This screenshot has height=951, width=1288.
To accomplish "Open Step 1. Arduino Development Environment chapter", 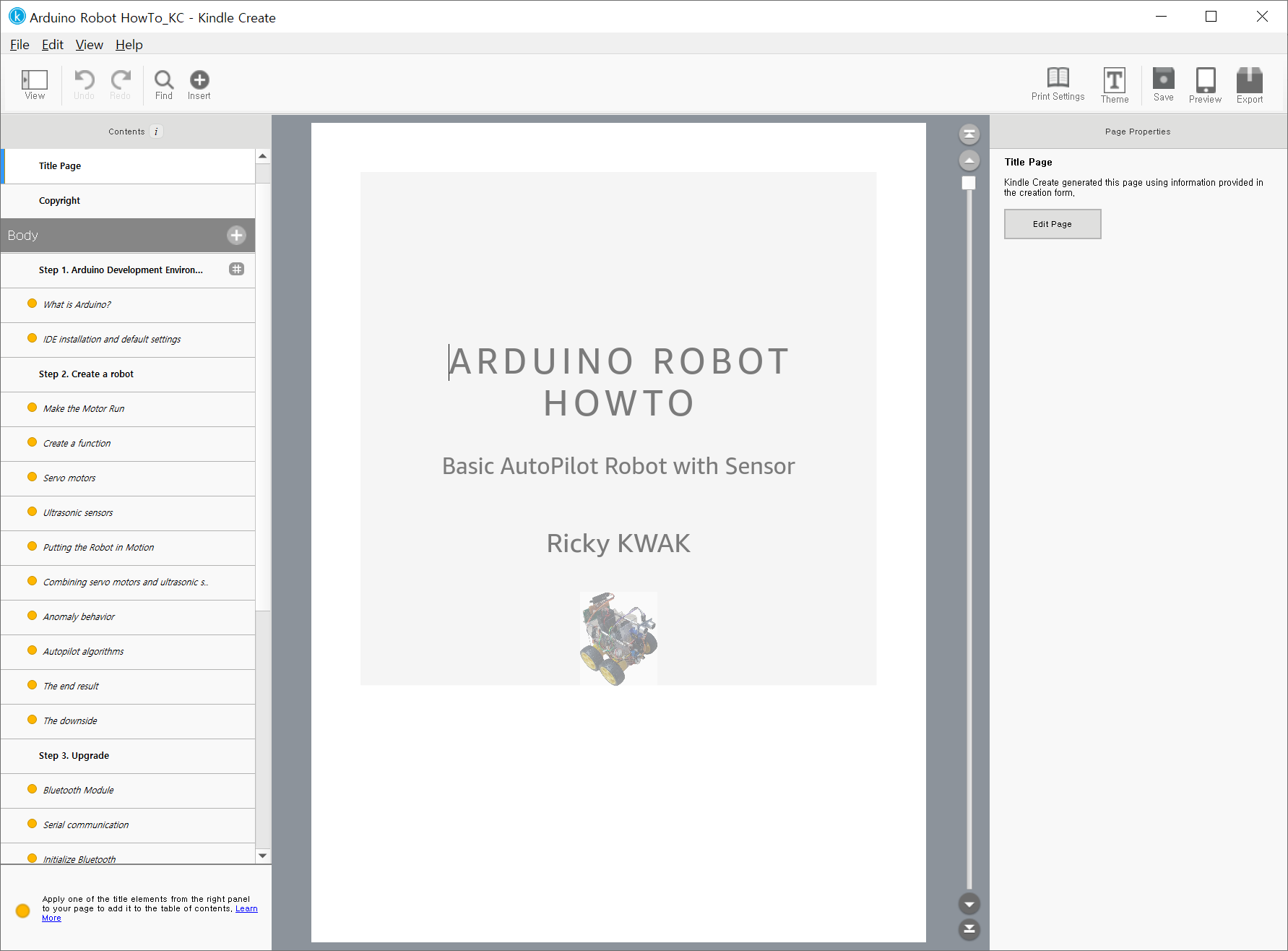I will [129, 270].
